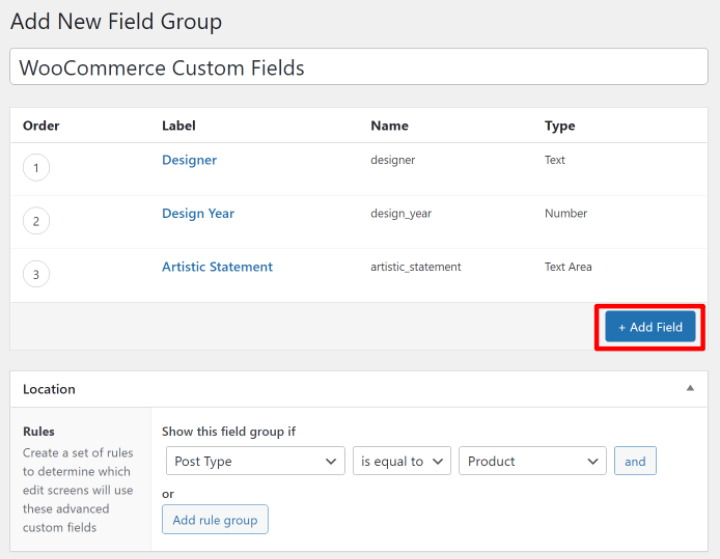The width and height of the screenshot is (720, 559).
Task: Open the Design Year field link
Action: click(x=198, y=213)
